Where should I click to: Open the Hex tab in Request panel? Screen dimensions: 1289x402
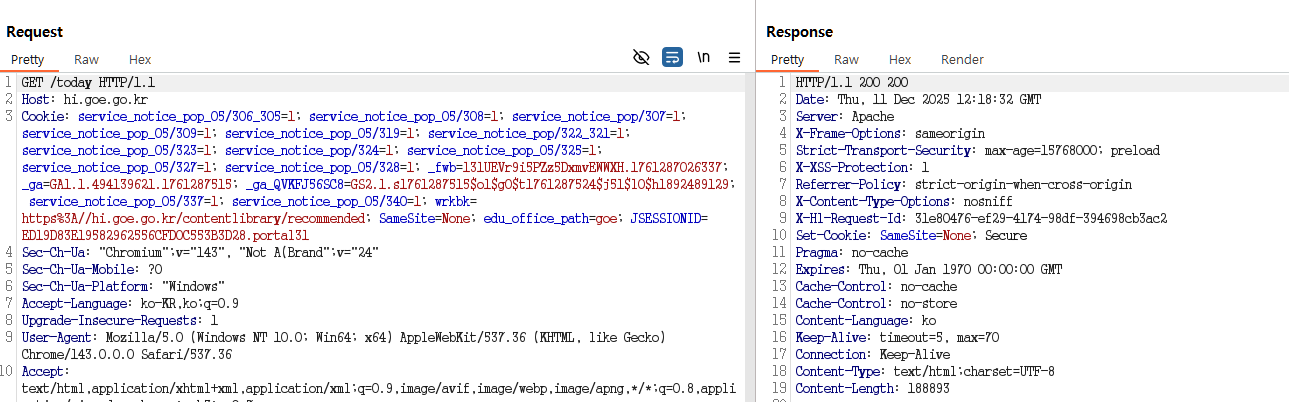(x=140, y=60)
